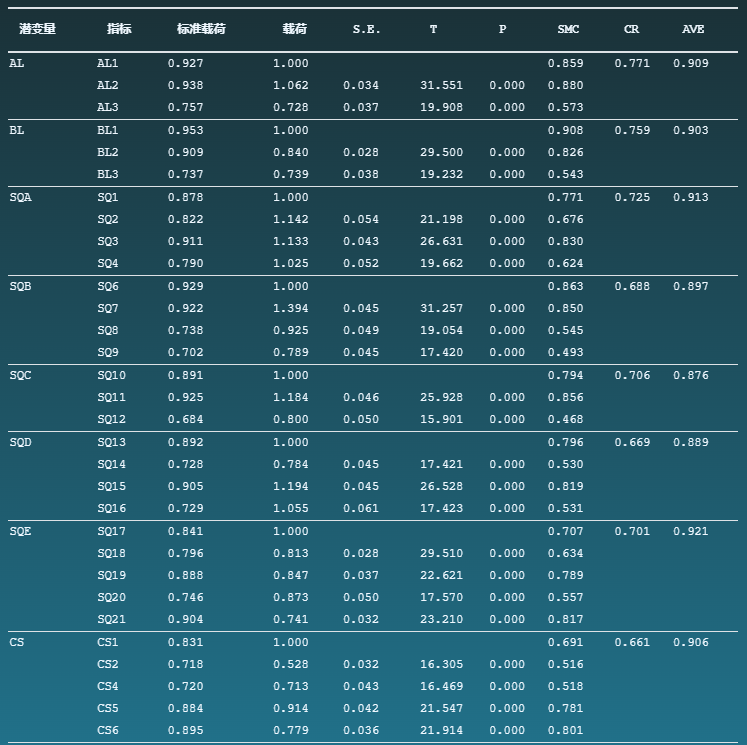Click SQ7 loading value 1.394
This screenshot has width=747, height=745.
(x=290, y=308)
